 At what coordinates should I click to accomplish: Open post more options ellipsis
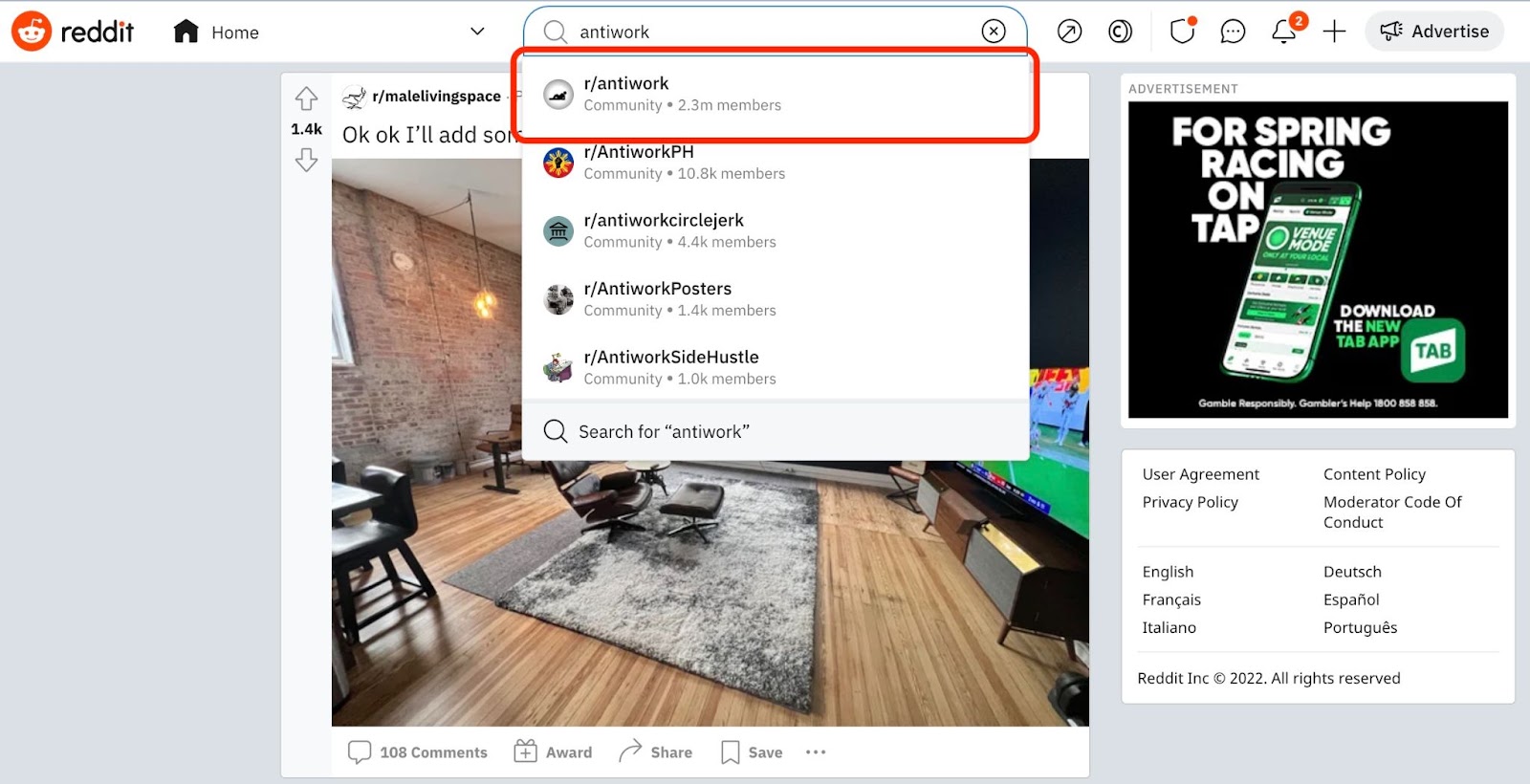click(816, 752)
